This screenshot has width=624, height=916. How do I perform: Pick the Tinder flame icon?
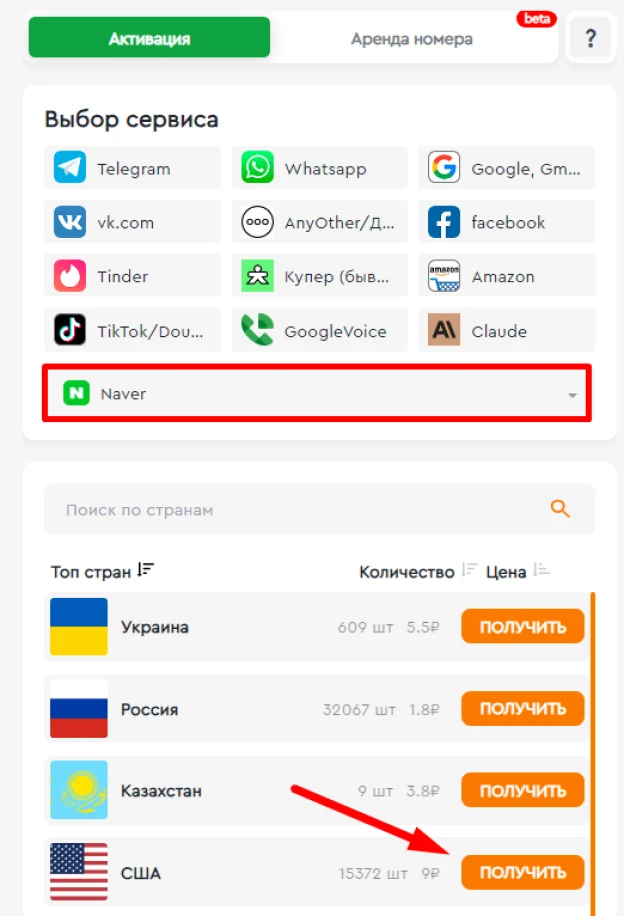click(70, 276)
